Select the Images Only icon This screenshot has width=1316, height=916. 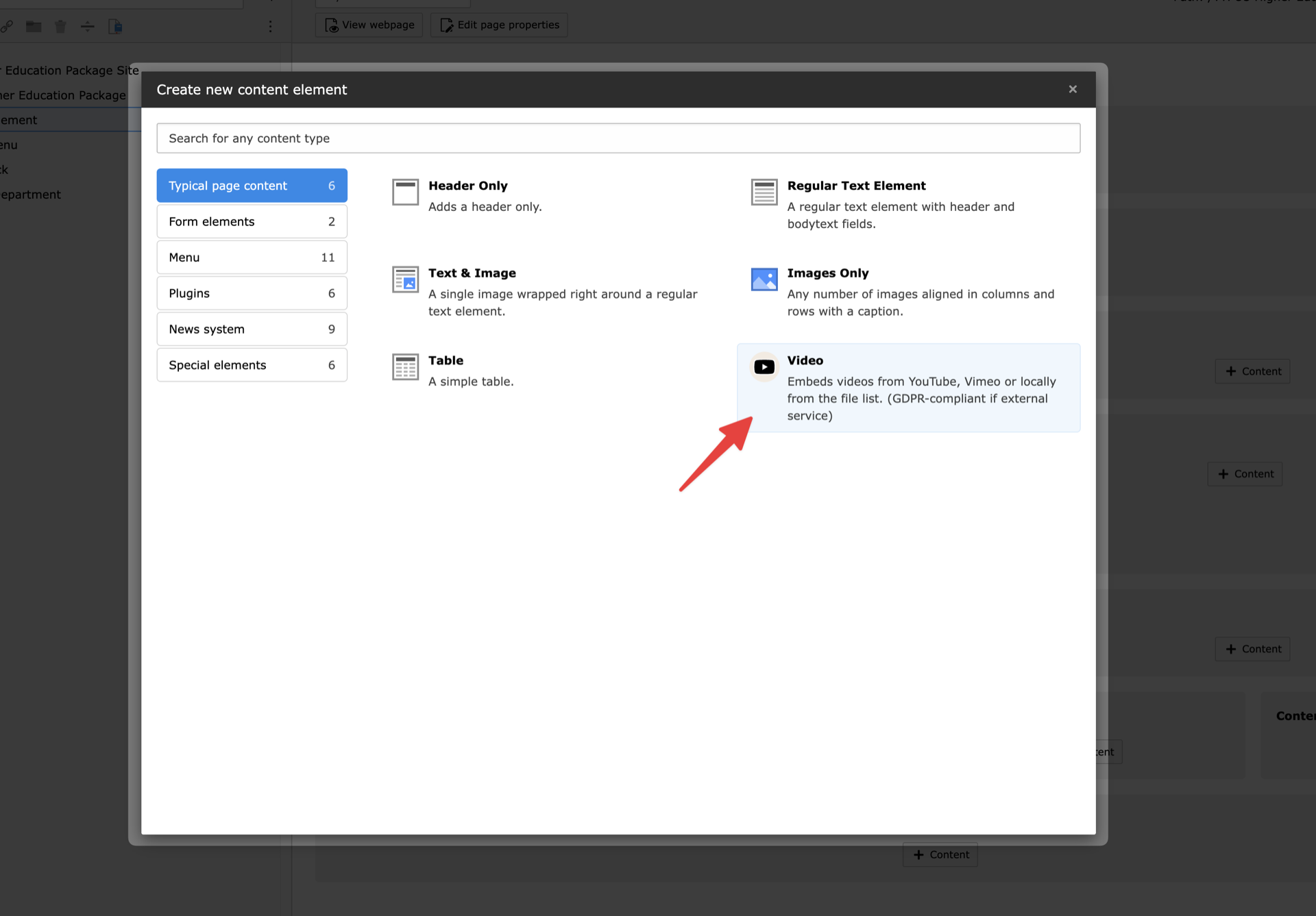(x=764, y=280)
